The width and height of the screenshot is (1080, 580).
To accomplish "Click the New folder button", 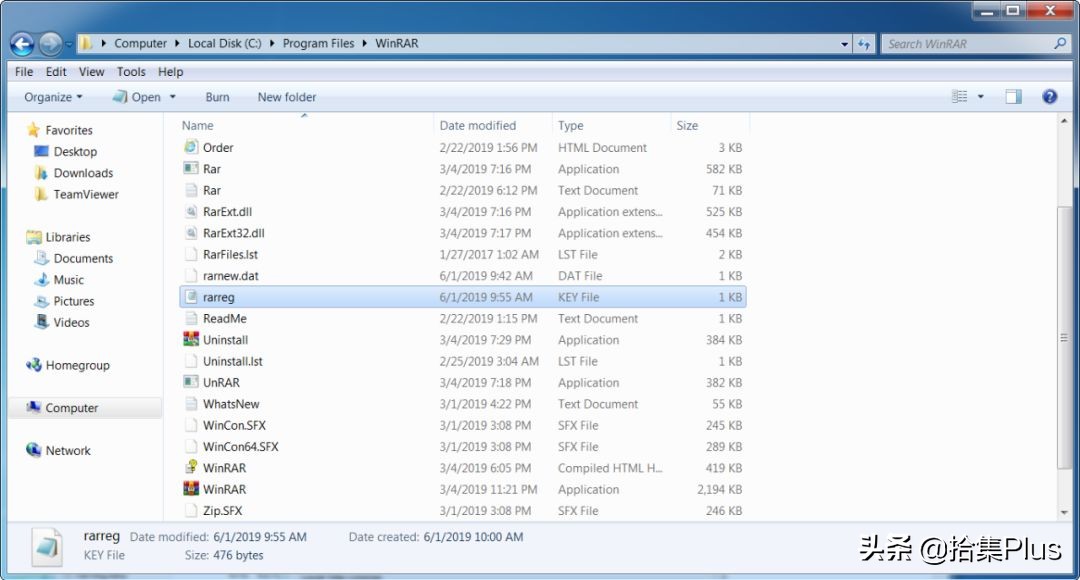I will (x=287, y=97).
